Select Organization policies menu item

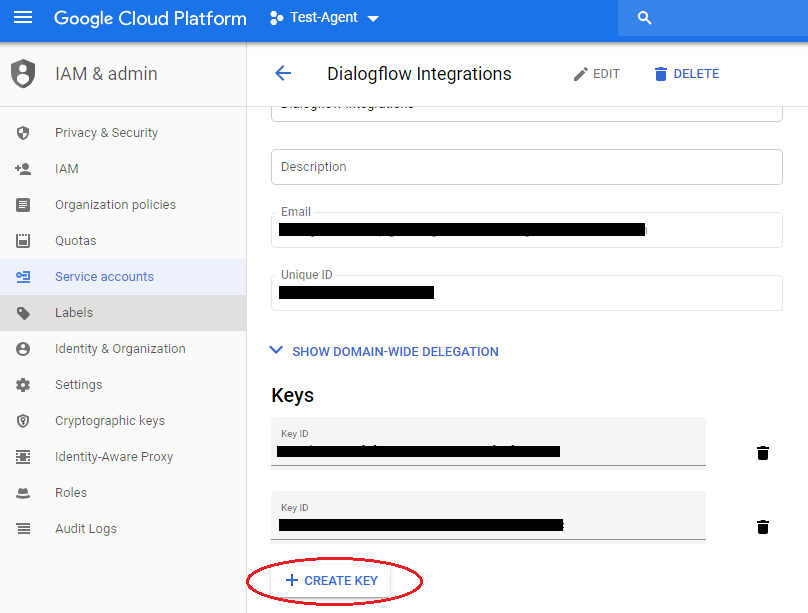115,205
